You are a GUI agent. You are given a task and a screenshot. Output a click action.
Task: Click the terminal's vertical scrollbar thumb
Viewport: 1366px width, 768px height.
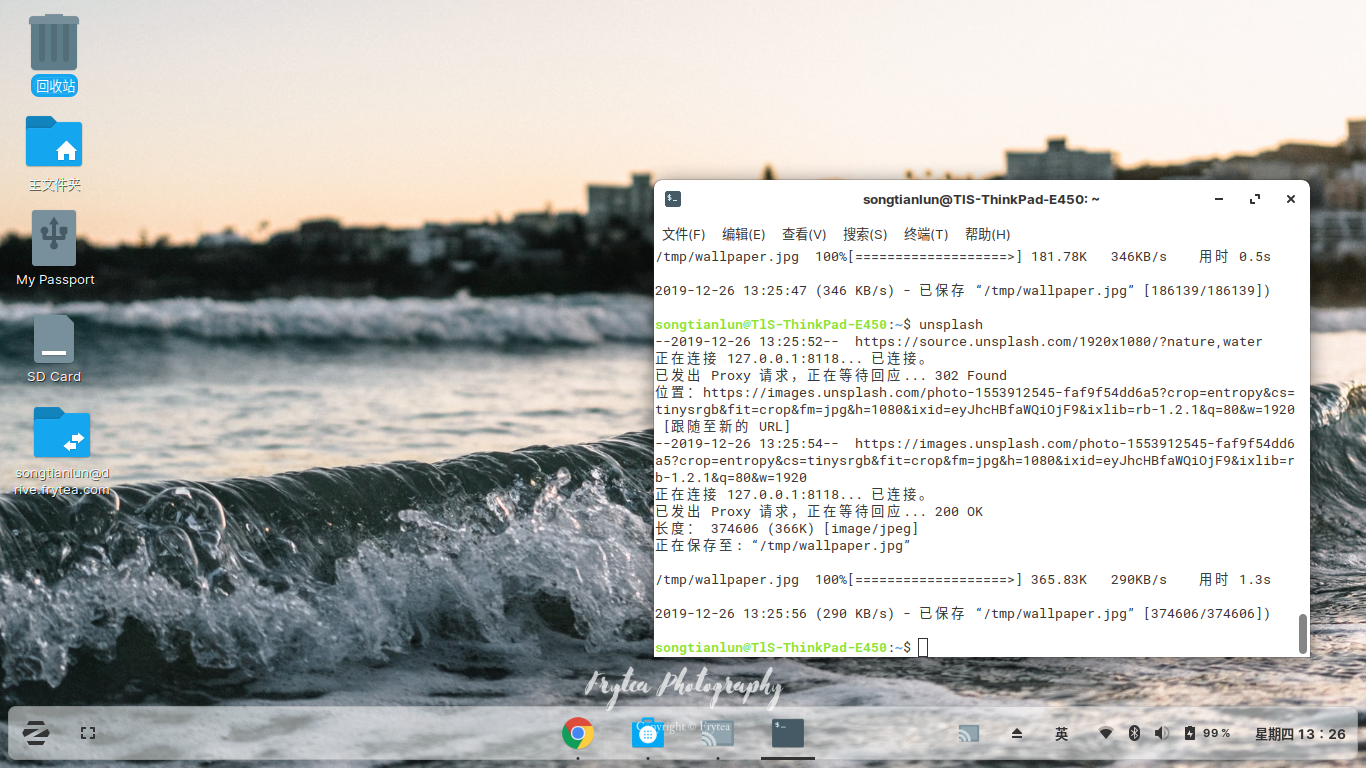pos(1302,632)
